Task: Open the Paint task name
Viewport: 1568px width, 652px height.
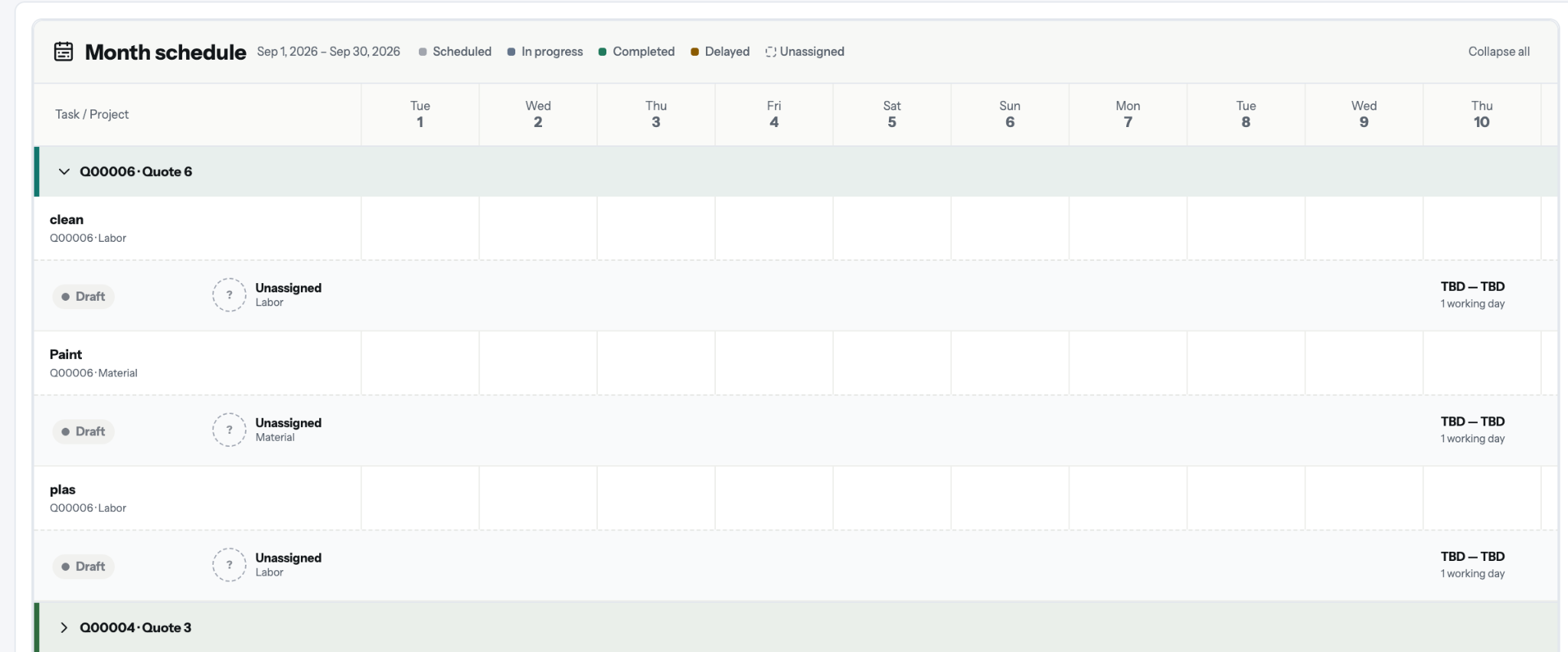Action: tap(66, 354)
